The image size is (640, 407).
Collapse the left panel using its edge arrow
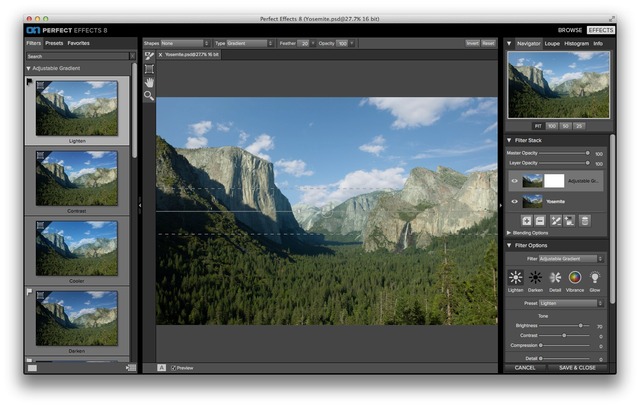[x=140, y=205]
